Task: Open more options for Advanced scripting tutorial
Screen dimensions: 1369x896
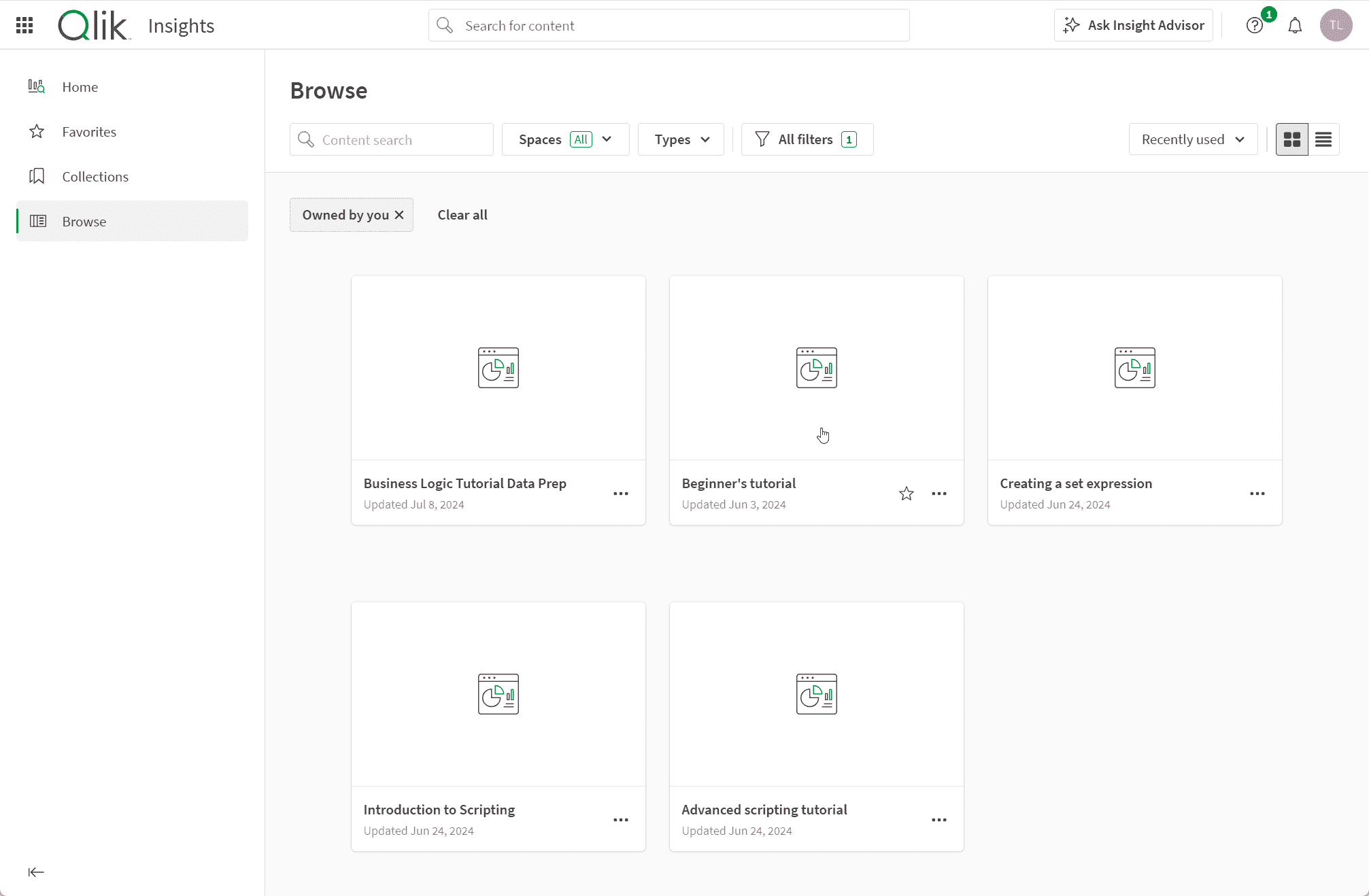Action: click(939, 820)
